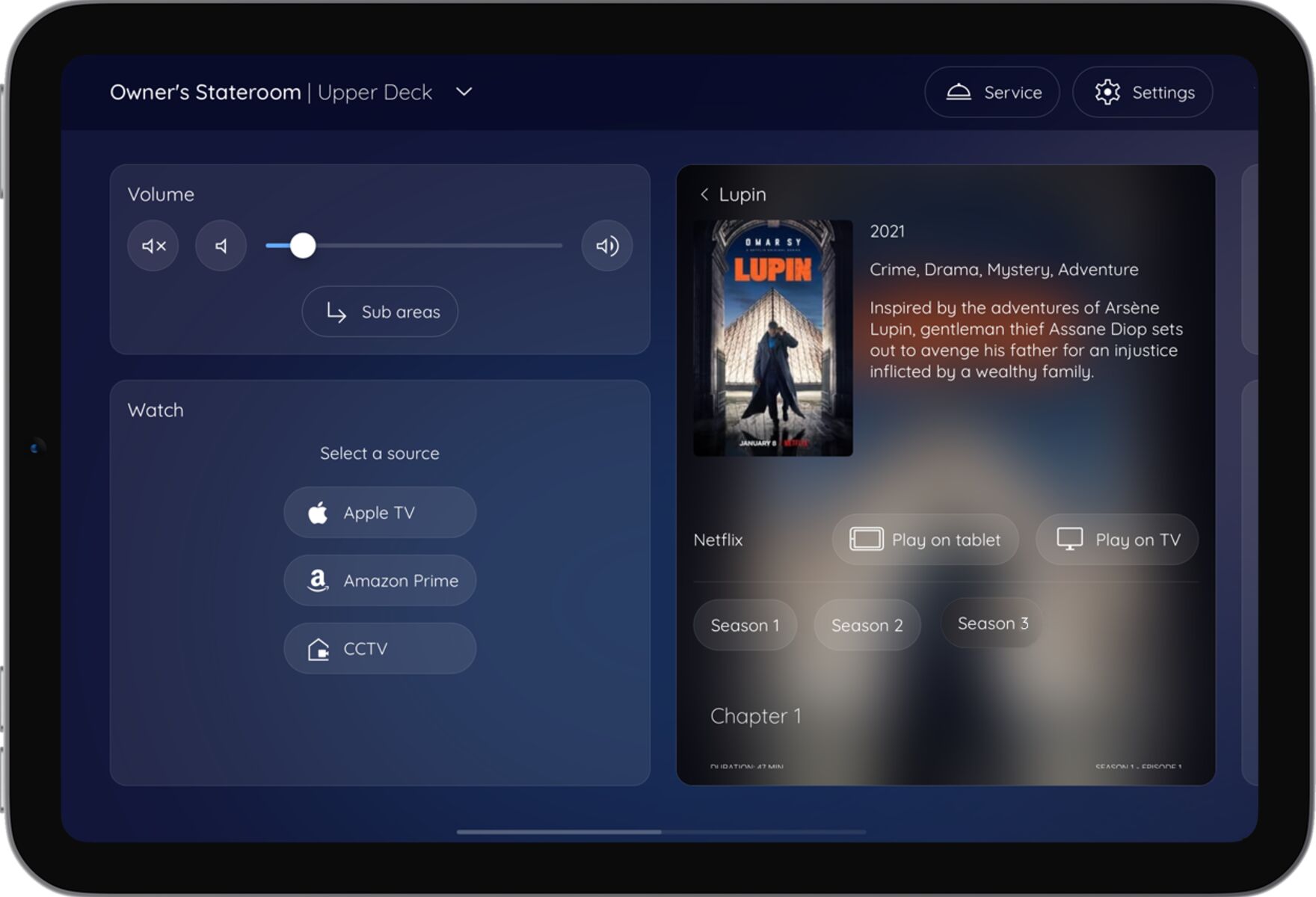1316x897 pixels.
Task: Click the Lupin poster thumbnail
Action: (773, 338)
